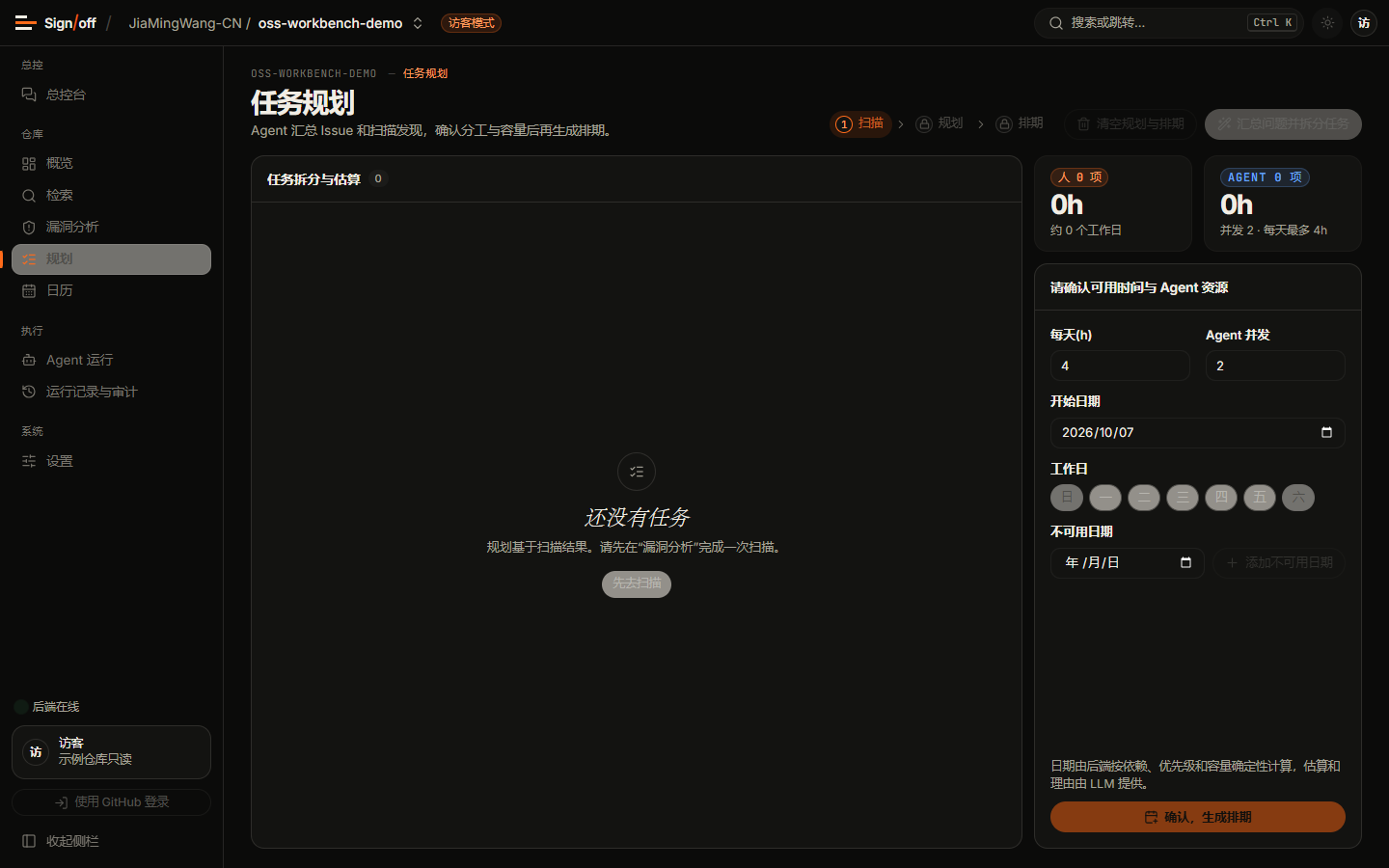Open the 检索 search page
This screenshot has height=868, width=1389.
tap(111, 196)
